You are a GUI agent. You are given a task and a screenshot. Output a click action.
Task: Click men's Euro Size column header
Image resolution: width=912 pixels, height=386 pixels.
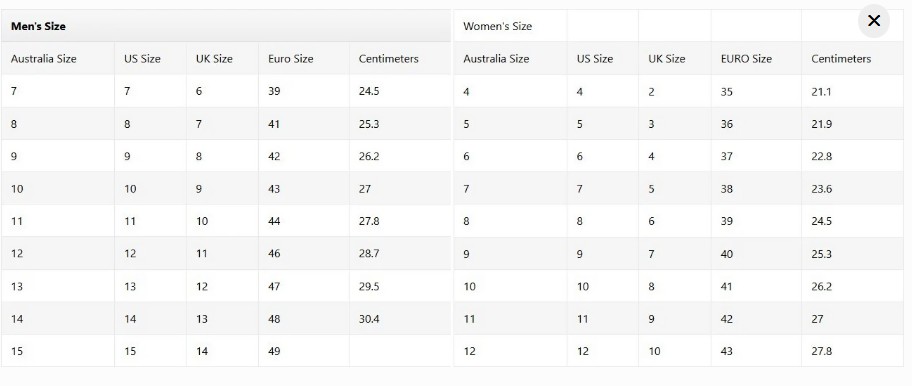click(x=291, y=59)
